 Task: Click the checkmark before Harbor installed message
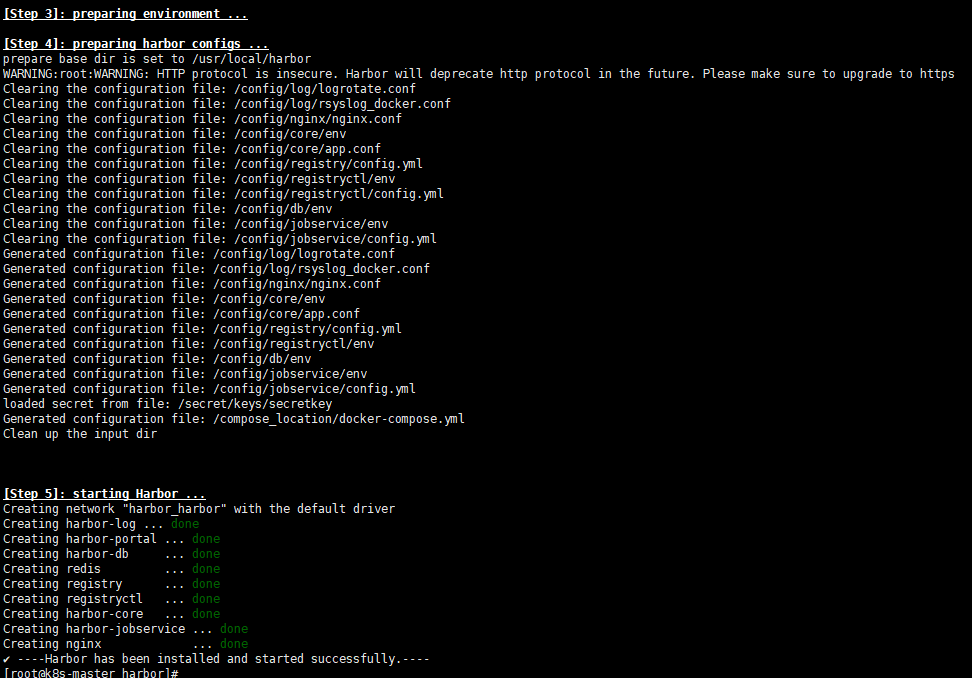pyautogui.click(x=6, y=659)
